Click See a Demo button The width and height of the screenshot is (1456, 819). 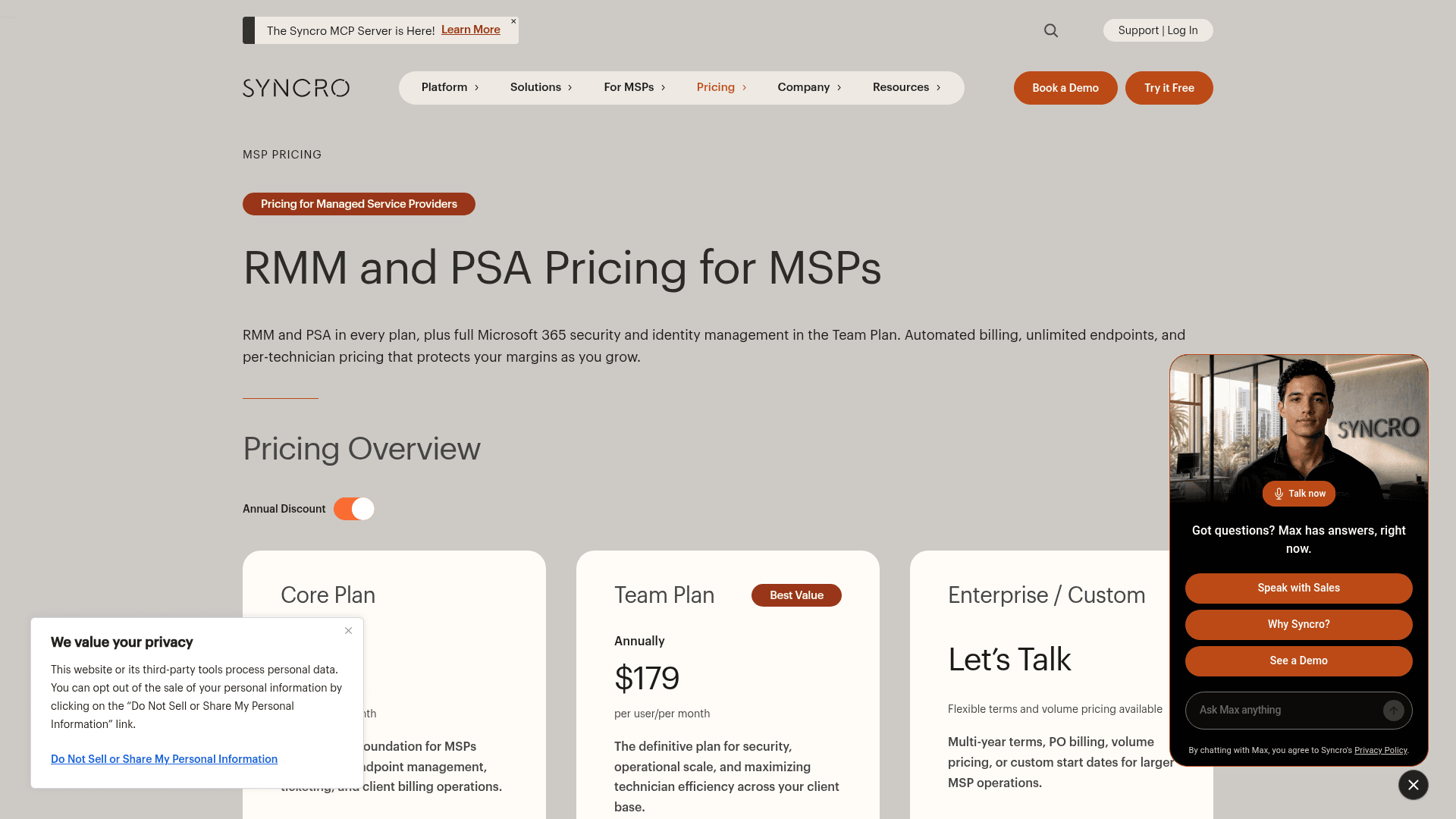(x=1298, y=661)
